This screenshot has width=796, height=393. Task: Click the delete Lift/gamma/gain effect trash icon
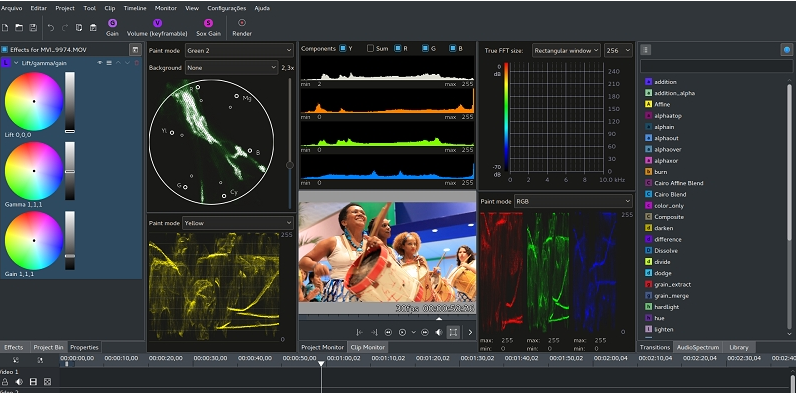pos(136,63)
